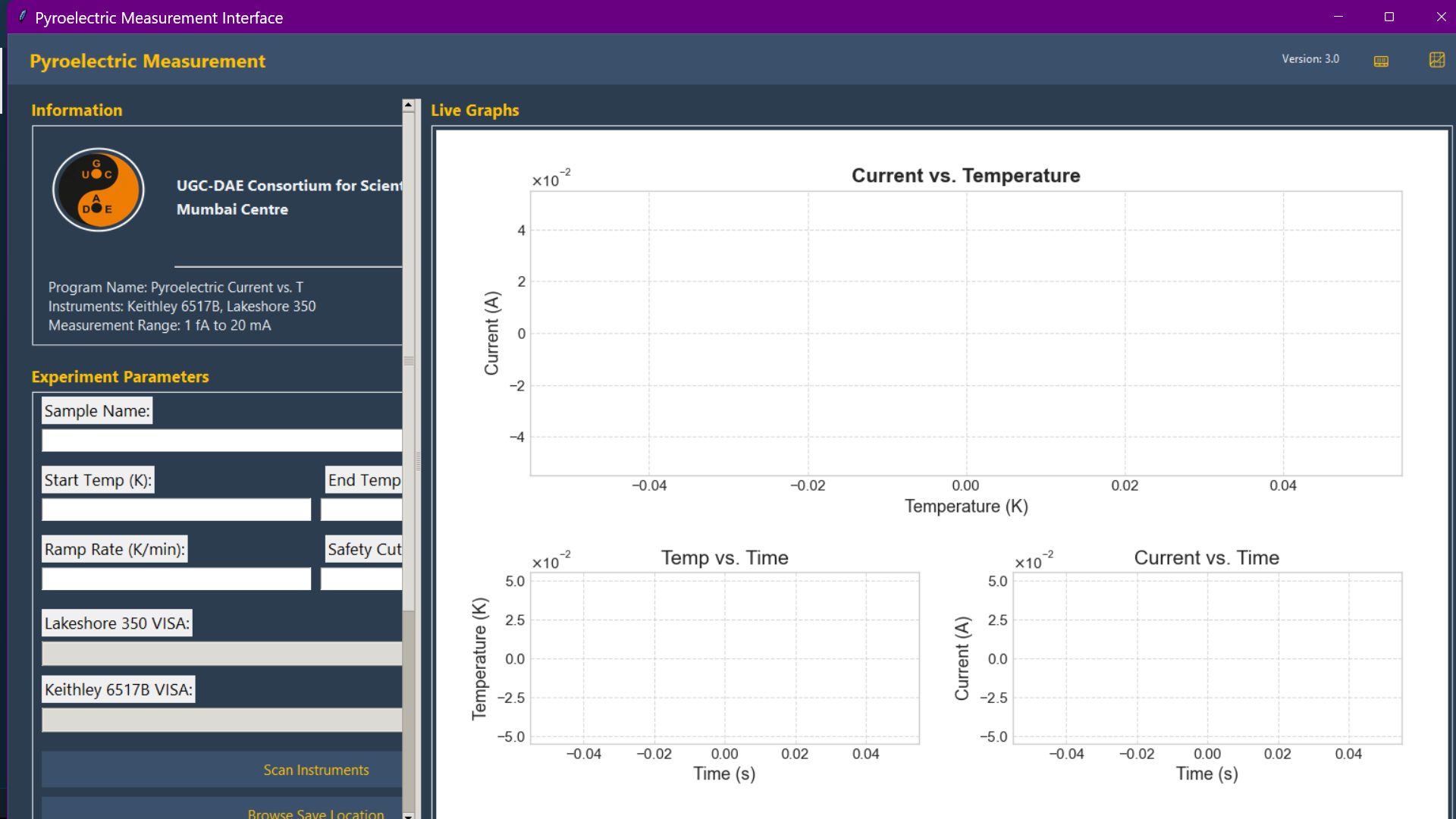Click the Temp vs. Time plot area
This screenshot has width=1456, height=819.
coord(724,658)
